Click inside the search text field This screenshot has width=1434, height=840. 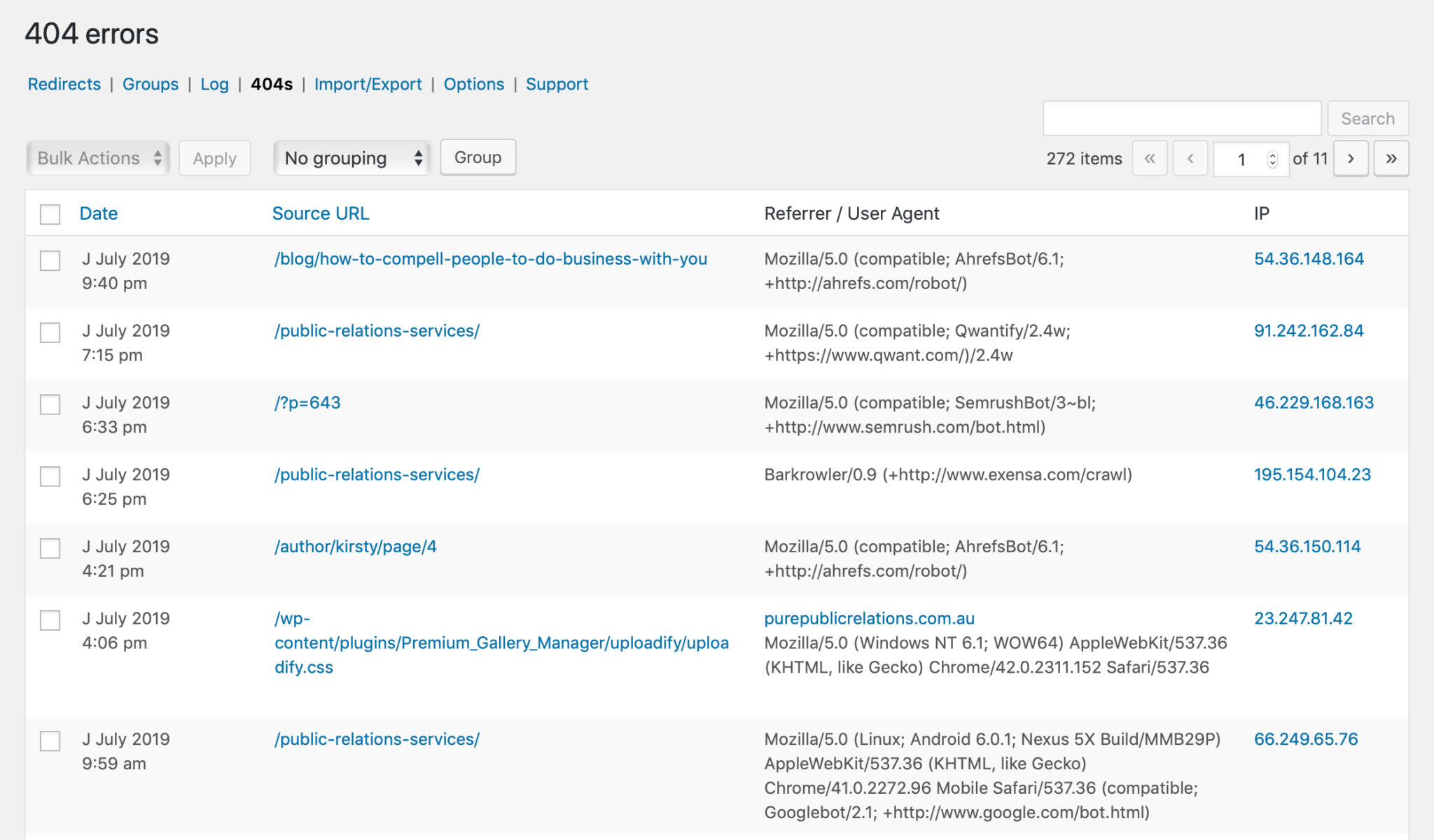point(1181,118)
